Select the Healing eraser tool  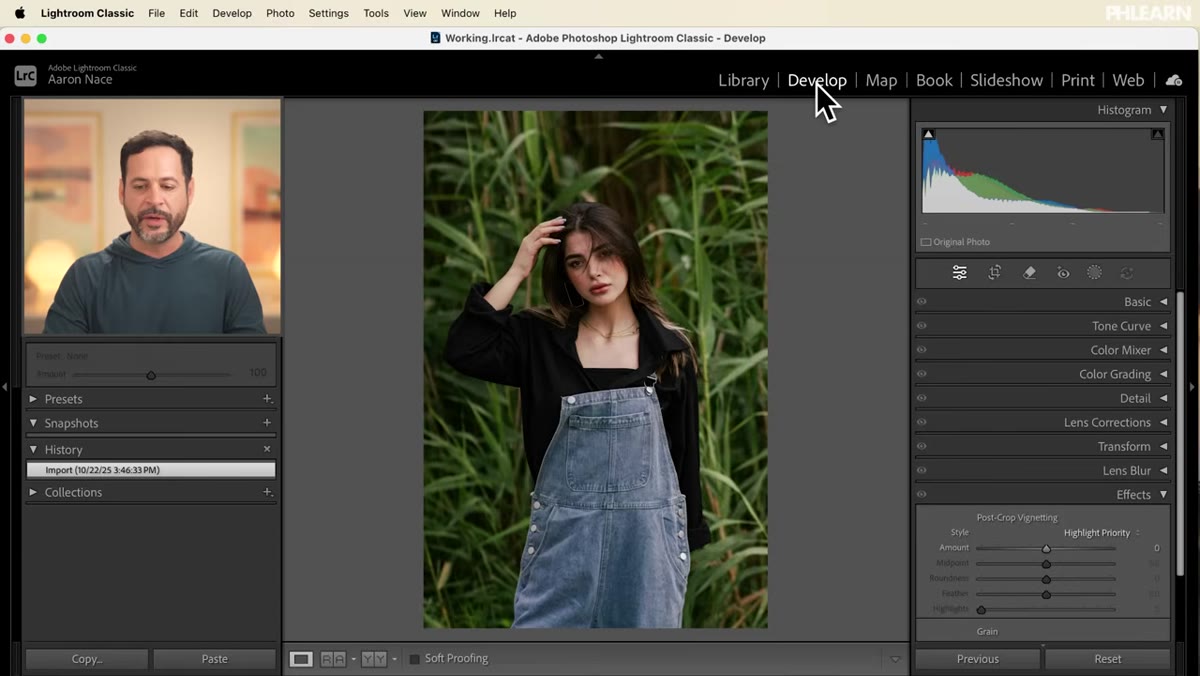click(1029, 273)
